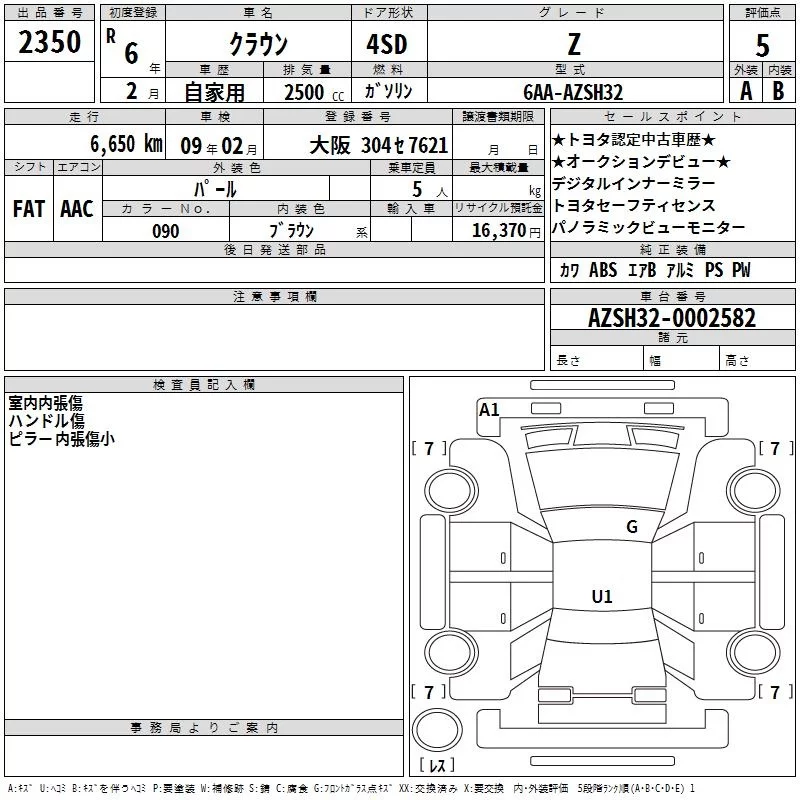Click mileage 6,650 km

[127, 144]
